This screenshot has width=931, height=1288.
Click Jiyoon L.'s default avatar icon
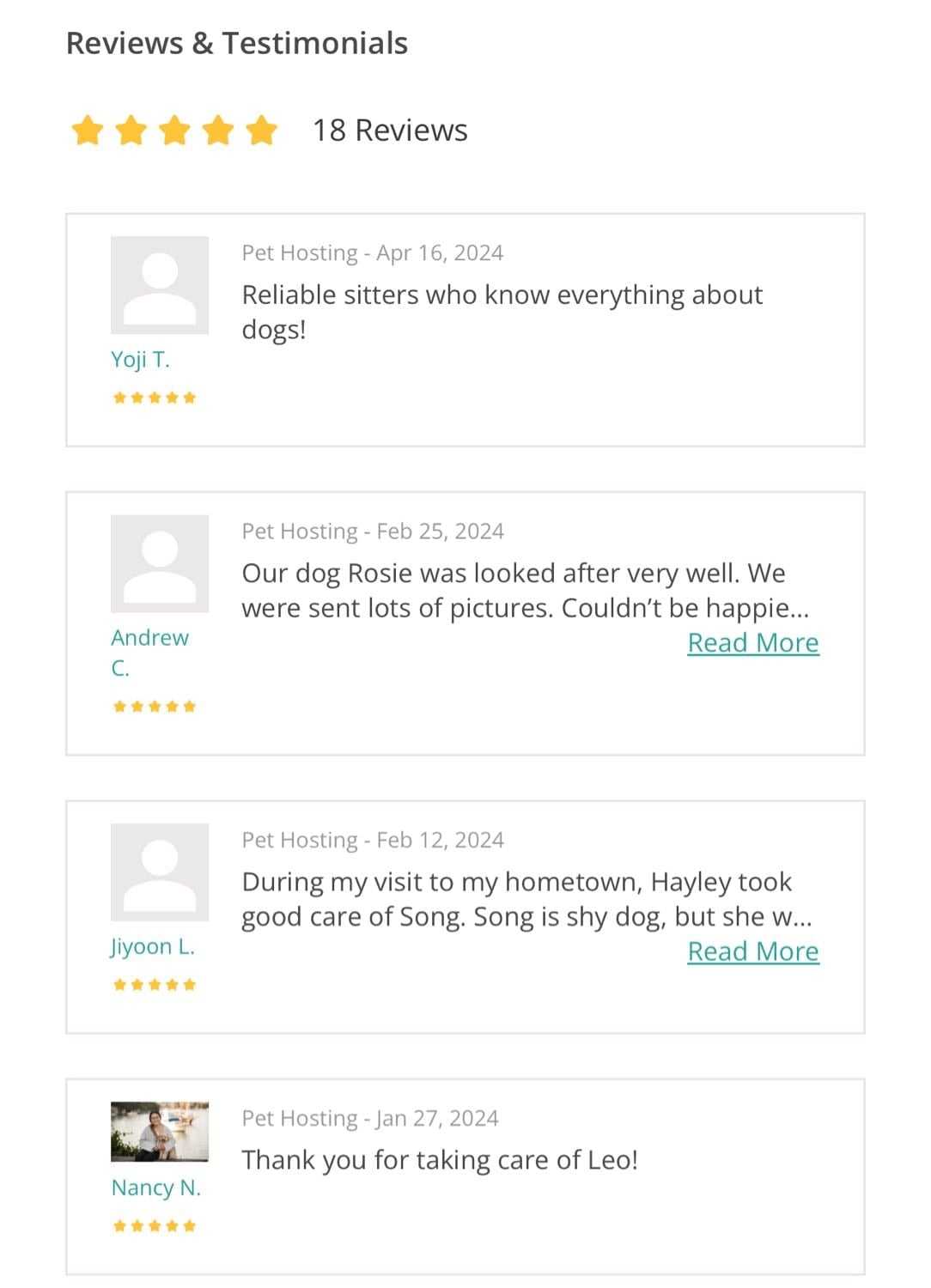[160, 872]
